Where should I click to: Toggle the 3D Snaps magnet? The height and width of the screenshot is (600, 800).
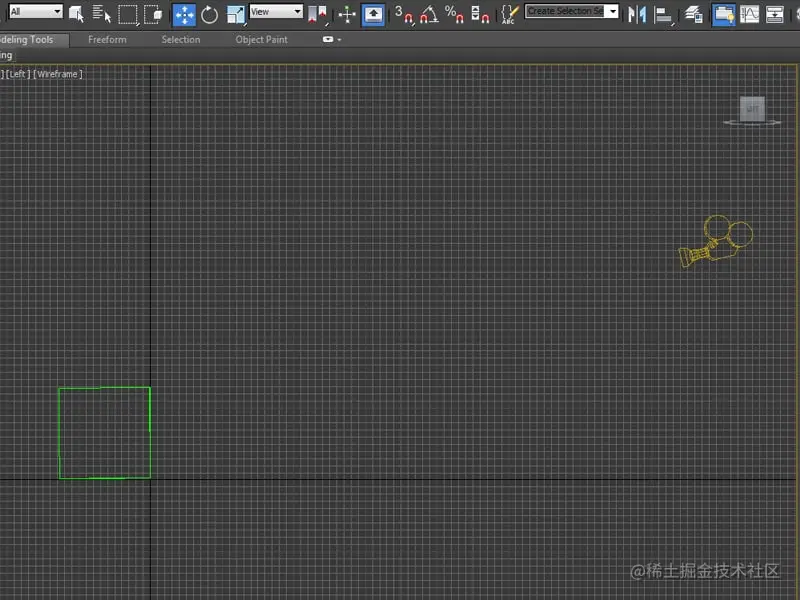point(404,14)
